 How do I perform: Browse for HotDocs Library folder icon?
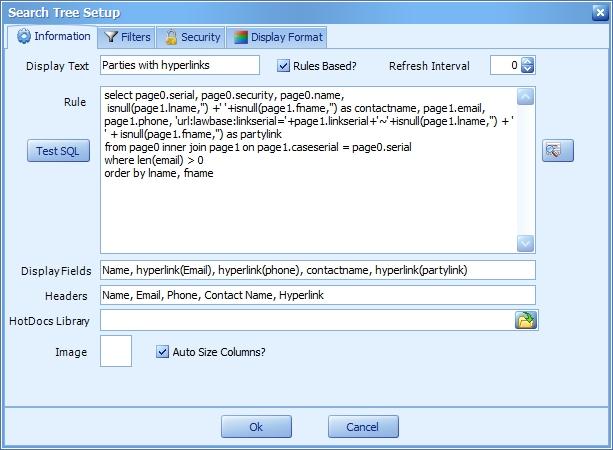526,320
